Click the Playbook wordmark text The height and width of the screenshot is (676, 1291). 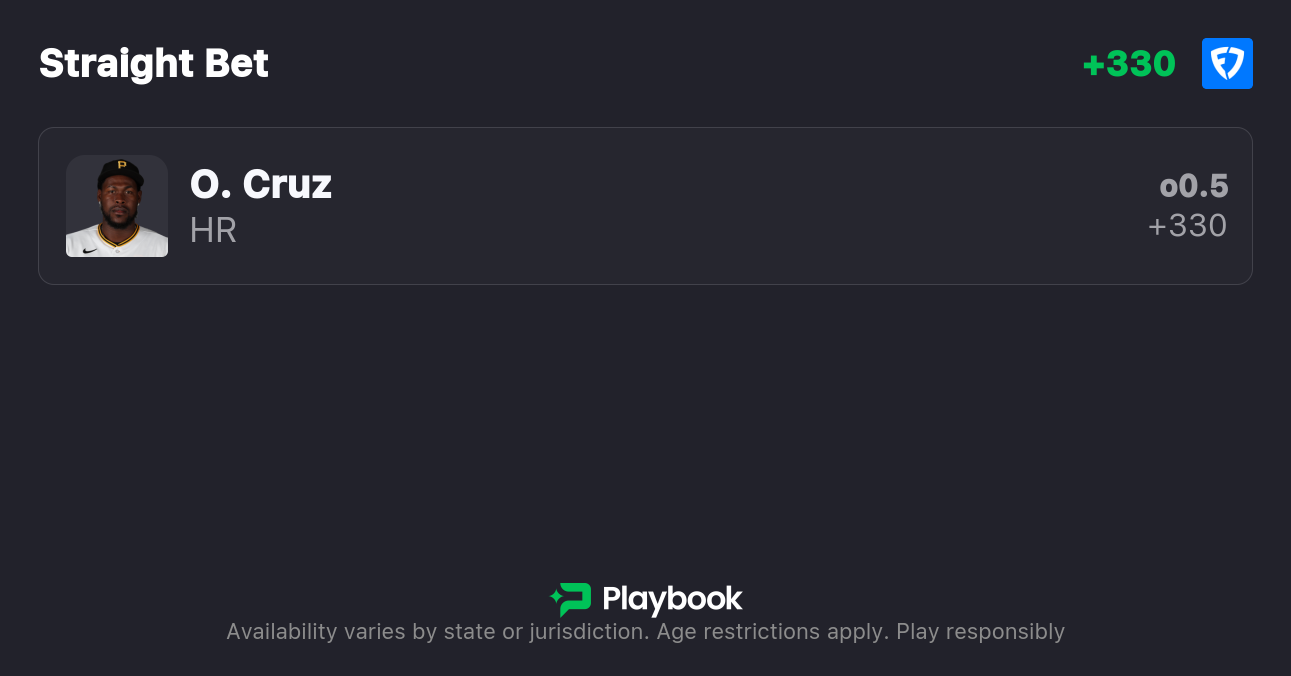(673, 598)
